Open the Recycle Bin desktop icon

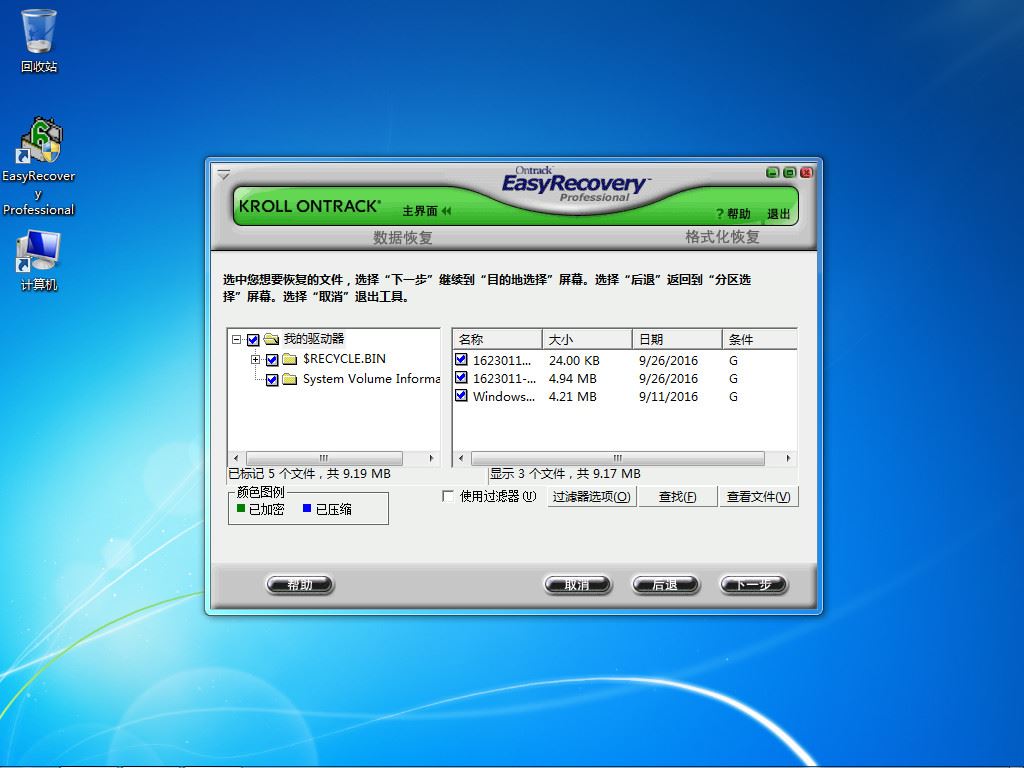click(x=39, y=40)
